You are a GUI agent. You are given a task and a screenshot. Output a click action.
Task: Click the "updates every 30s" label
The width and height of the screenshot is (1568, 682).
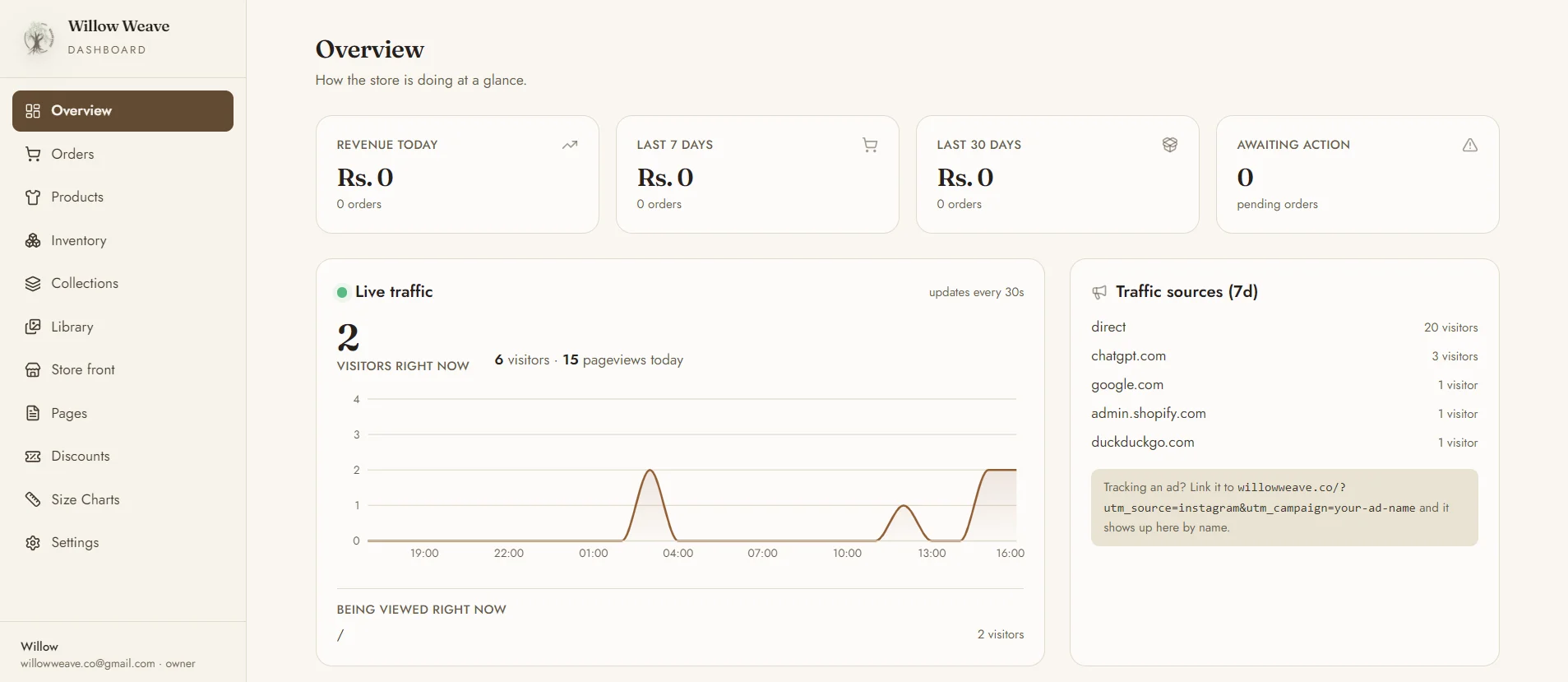pos(976,292)
